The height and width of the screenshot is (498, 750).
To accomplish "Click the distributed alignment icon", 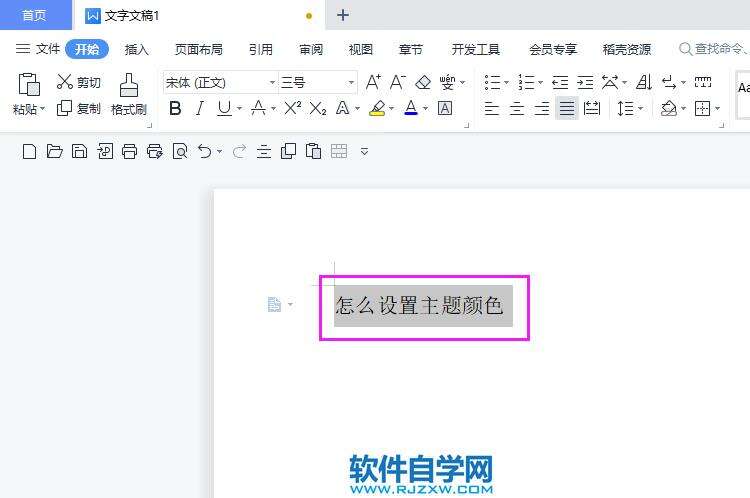I will coord(592,109).
